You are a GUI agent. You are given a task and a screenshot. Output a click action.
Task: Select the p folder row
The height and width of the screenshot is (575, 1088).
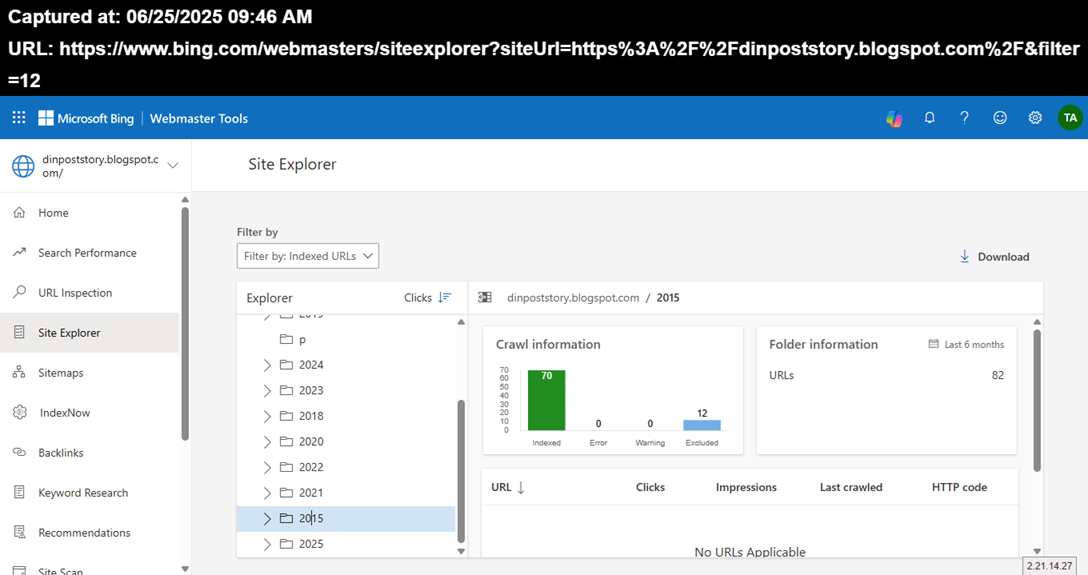346,339
